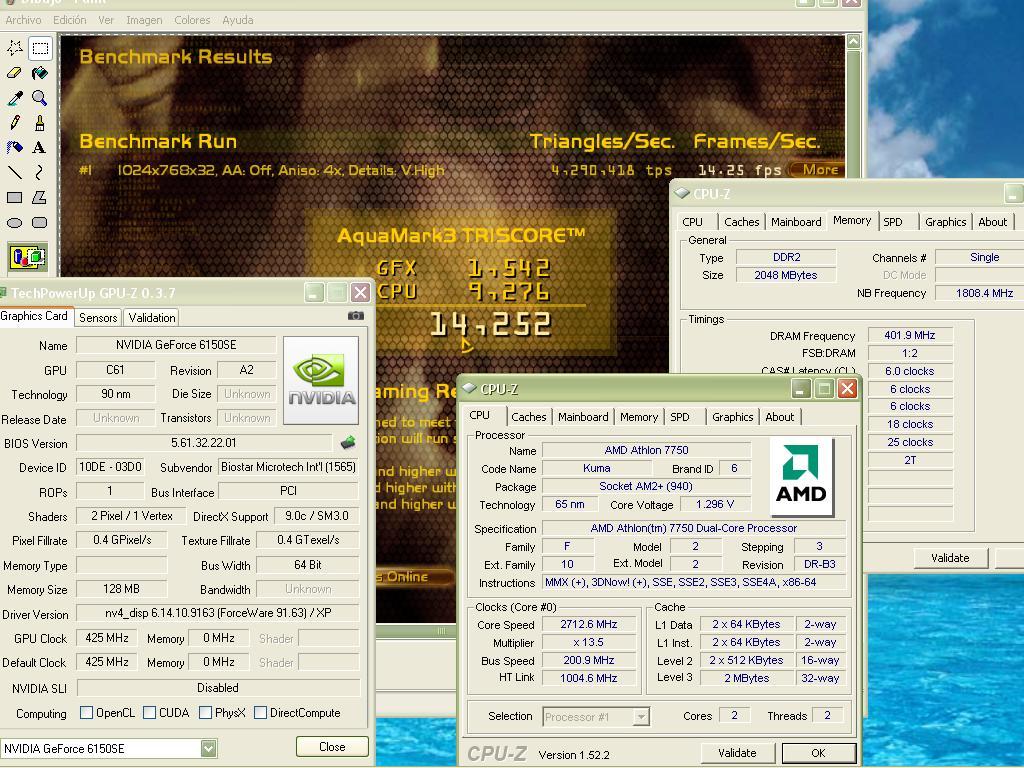Viewport: 1024px width, 768px height.
Task: Select the Airbrush tool in Paint
Action: coord(15,148)
